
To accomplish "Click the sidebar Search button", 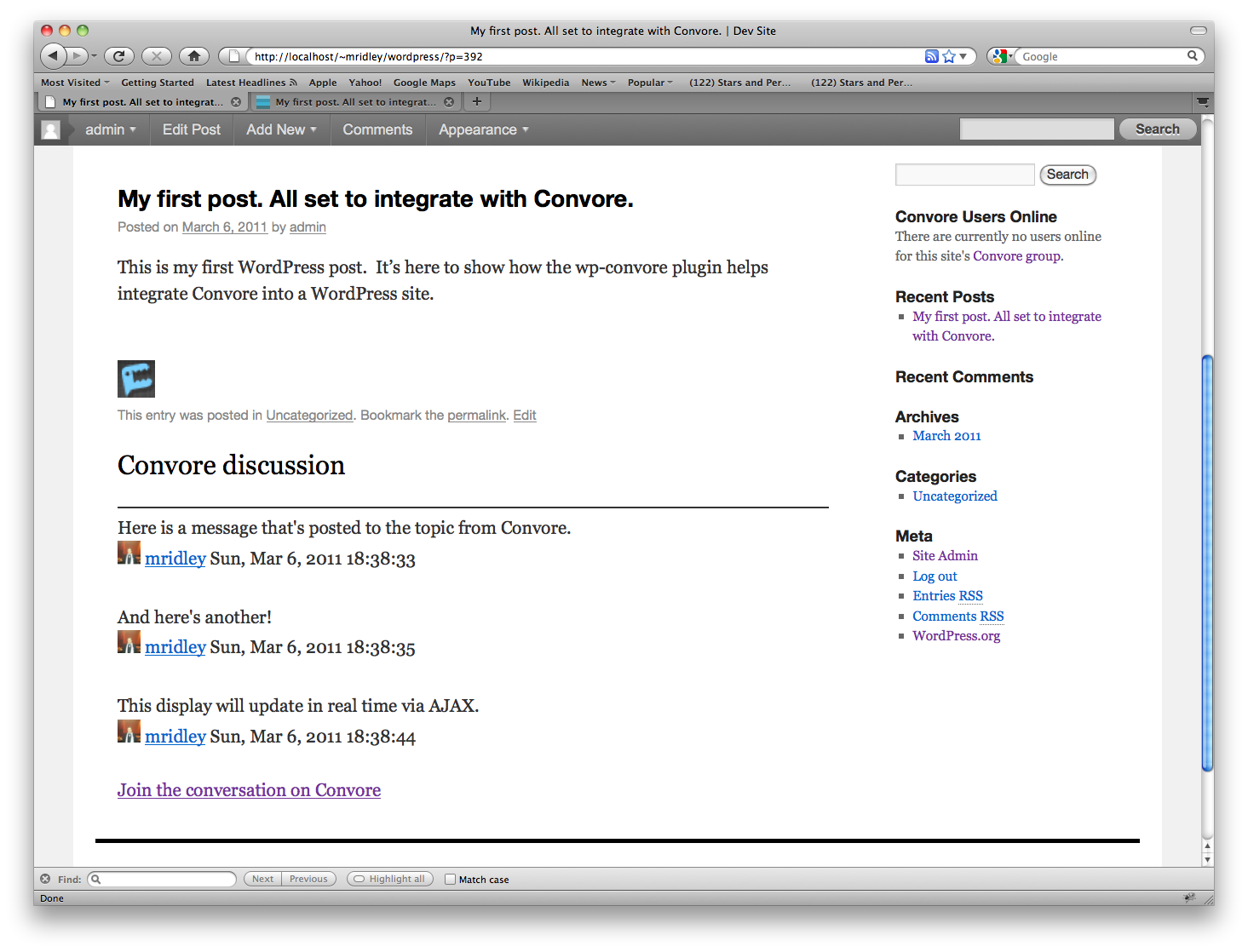I will [x=1067, y=175].
